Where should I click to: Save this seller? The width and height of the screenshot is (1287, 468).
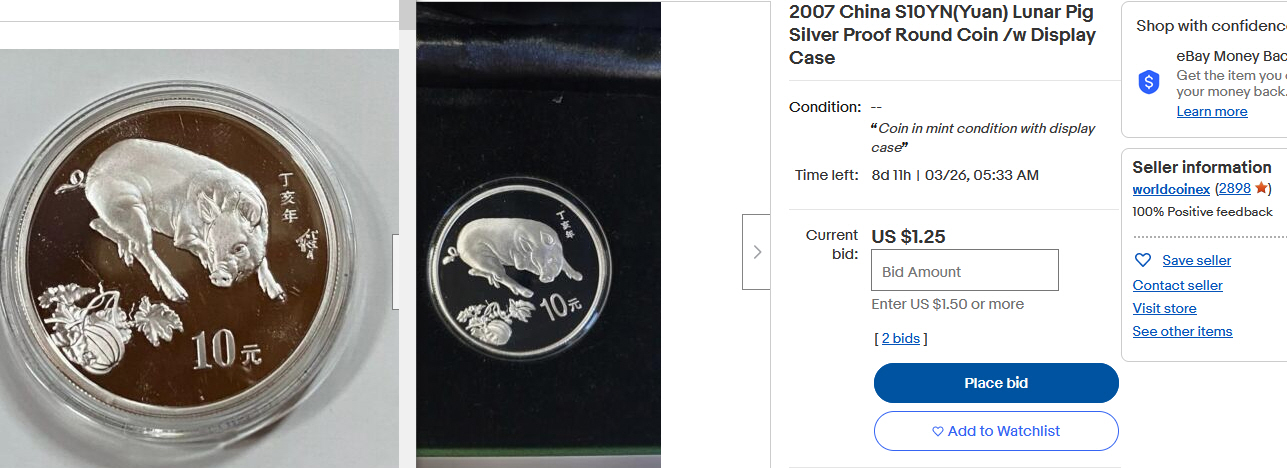click(1196, 260)
